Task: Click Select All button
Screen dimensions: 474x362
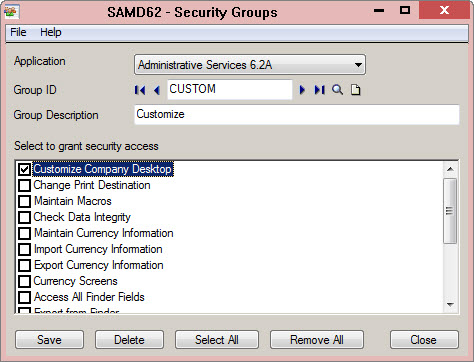Action: [217, 340]
